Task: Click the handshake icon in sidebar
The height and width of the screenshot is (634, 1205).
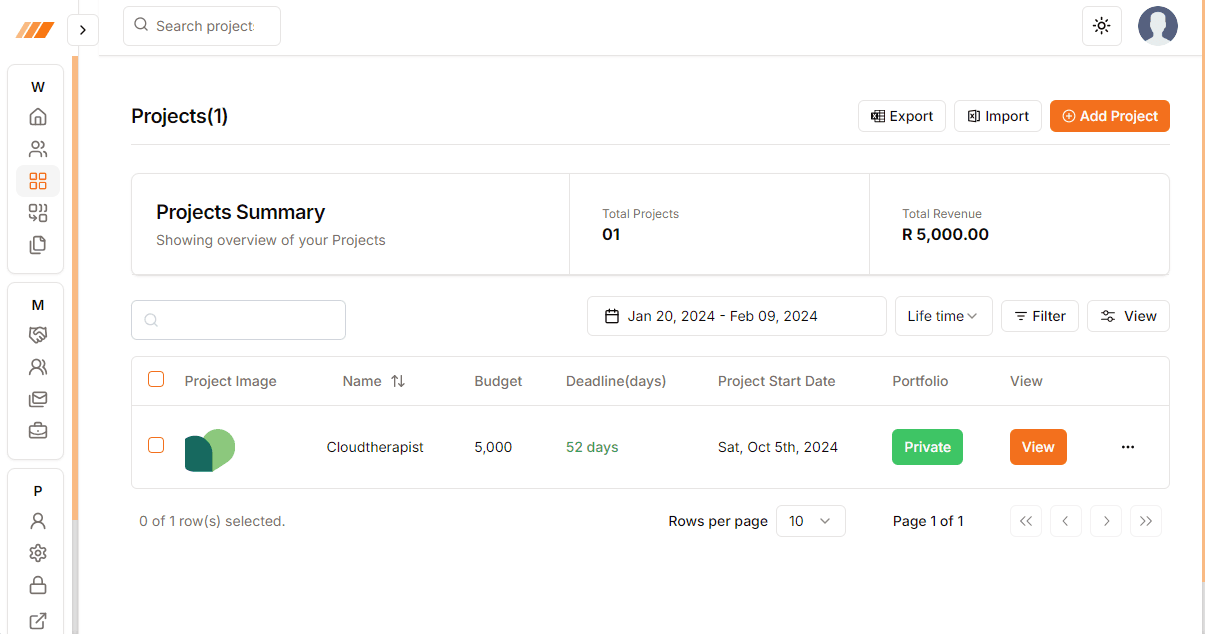Action: (38, 335)
